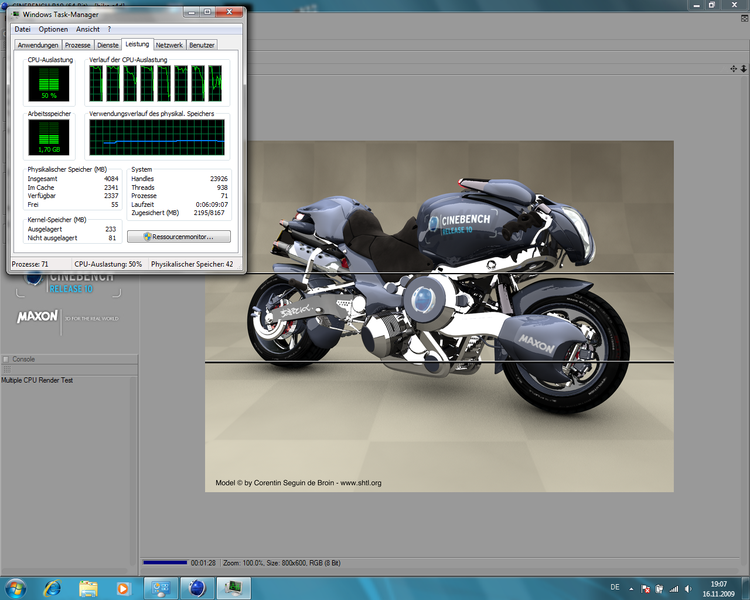
Task: Click the DE language indicator
Action: pyautogui.click(x=614, y=588)
